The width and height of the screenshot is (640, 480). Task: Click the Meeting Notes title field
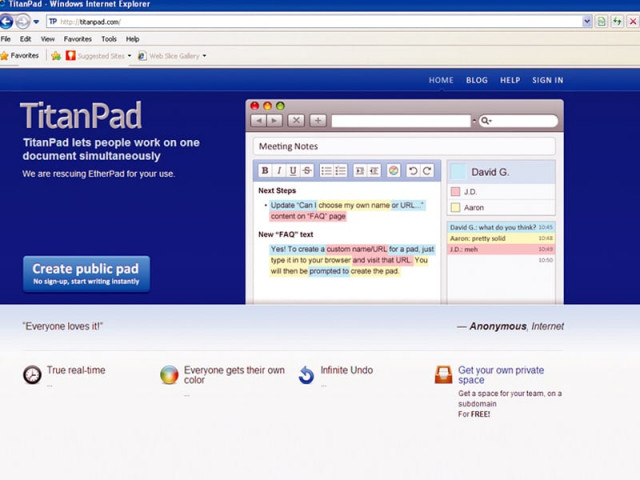coord(404,146)
